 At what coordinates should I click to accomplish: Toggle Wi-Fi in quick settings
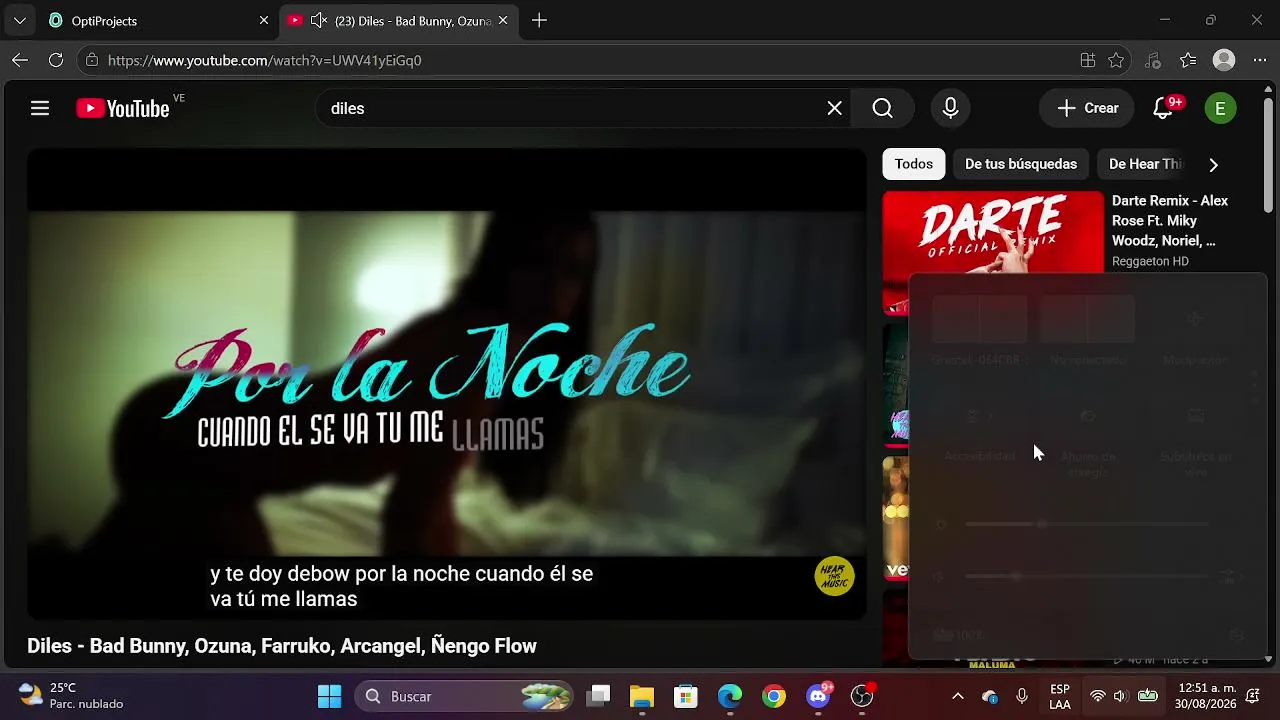point(955,320)
